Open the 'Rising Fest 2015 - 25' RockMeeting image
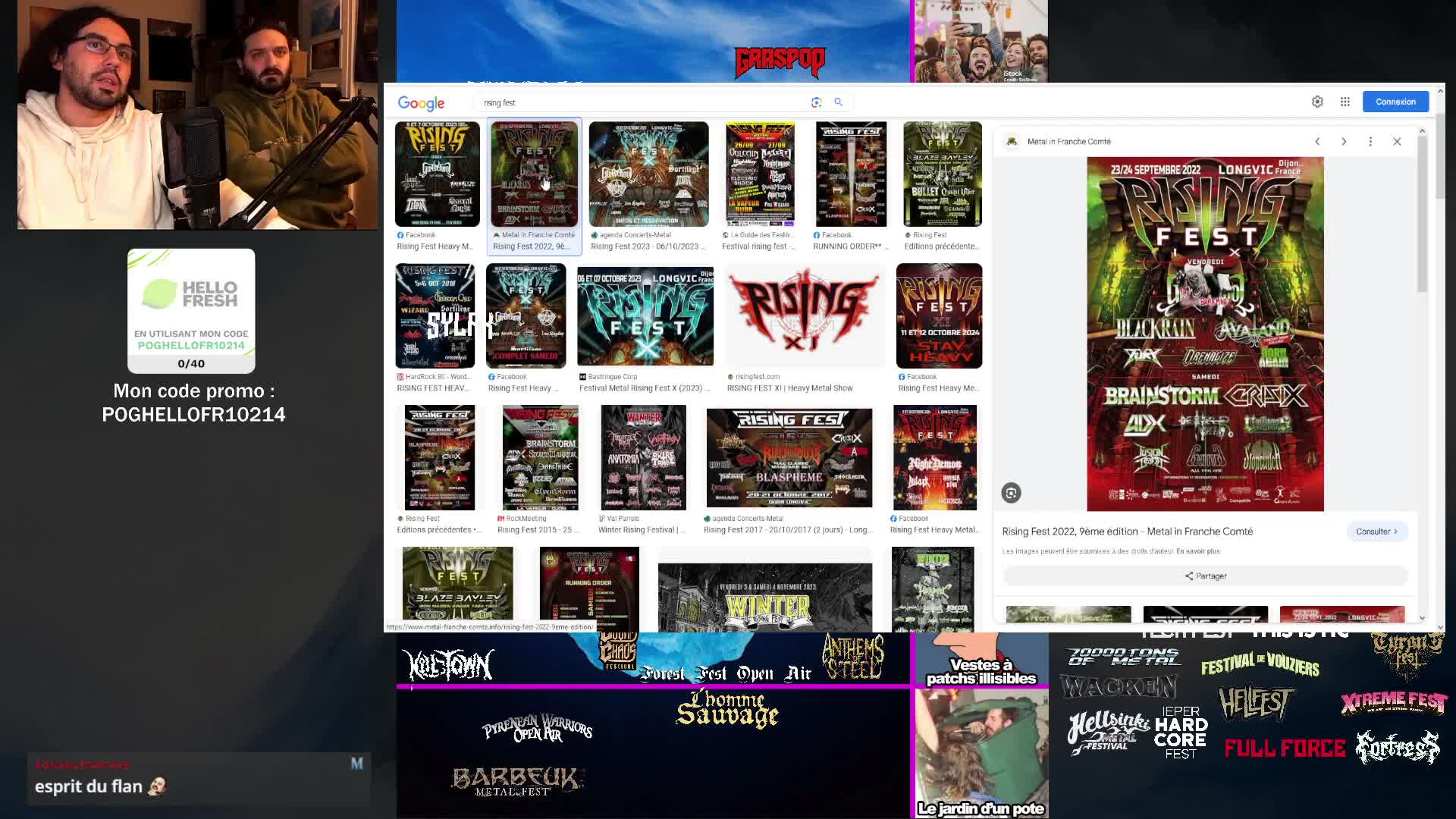 click(540, 457)
